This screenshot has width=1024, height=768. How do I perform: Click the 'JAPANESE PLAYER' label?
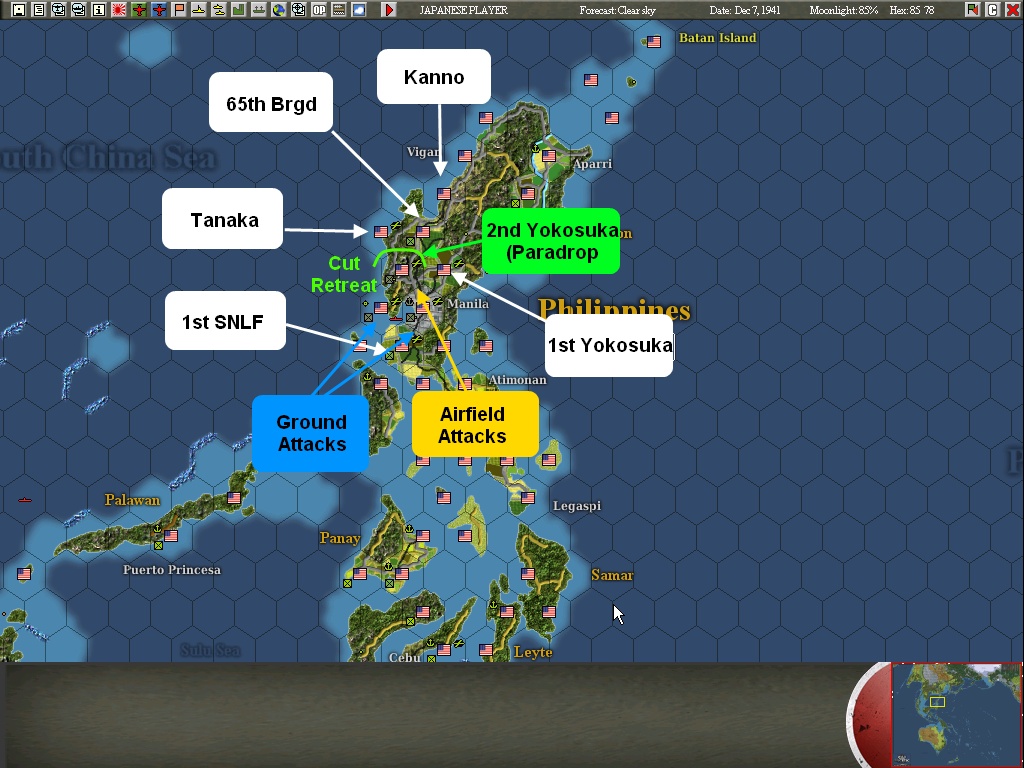point(463,10)
